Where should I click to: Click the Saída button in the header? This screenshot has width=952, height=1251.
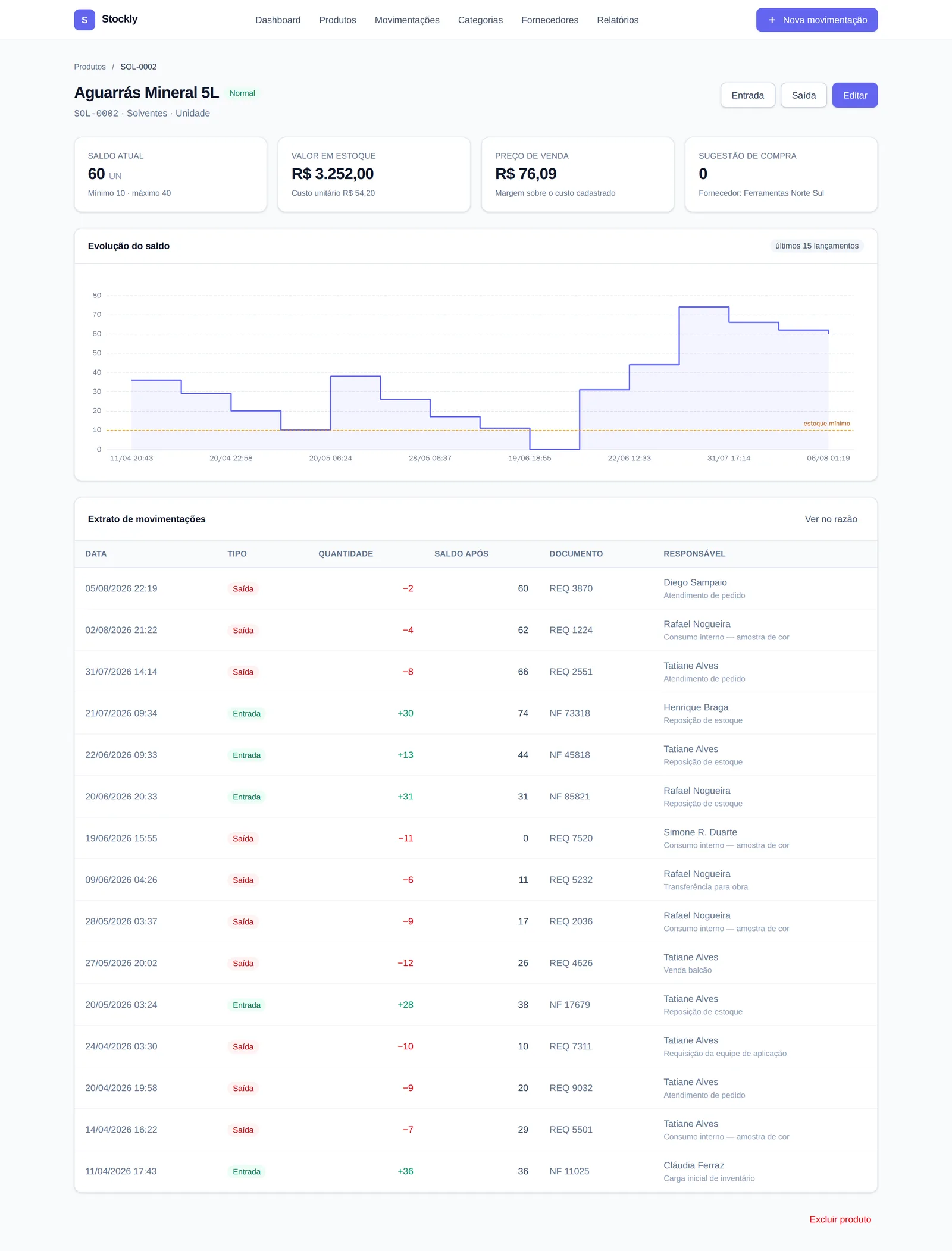click(803, 95)
